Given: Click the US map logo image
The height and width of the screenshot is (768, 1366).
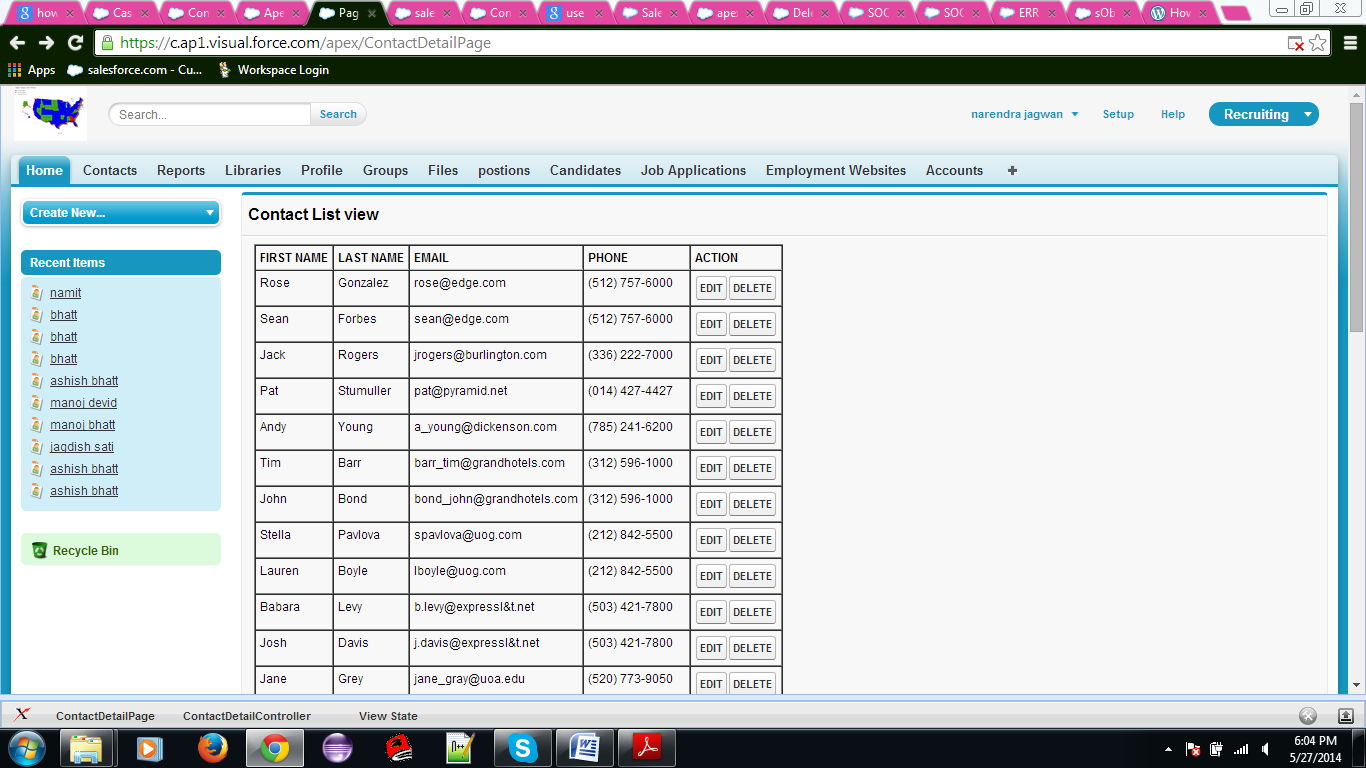Looking at the screenshot, I should pos(51,114).
